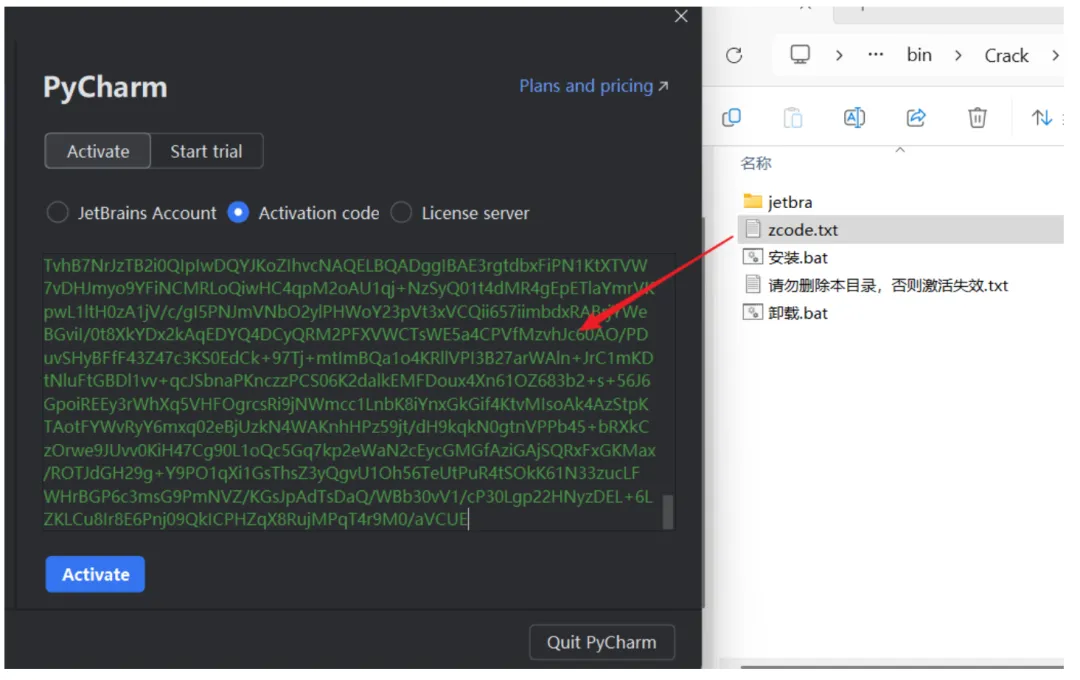Select the 请勿删除本目录 text file icon
1080x680 pixels.
point(753,285)
